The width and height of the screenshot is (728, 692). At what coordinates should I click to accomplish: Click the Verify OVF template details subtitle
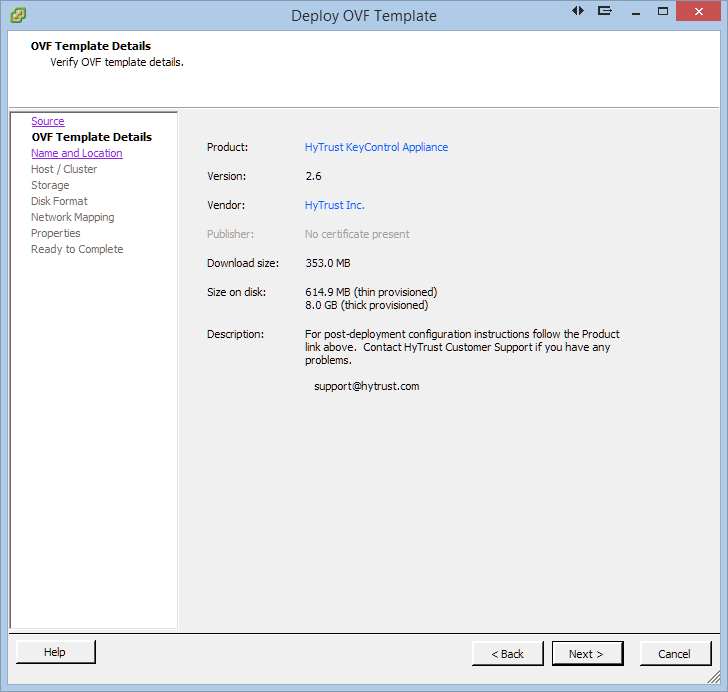click(x=117, y=62)
